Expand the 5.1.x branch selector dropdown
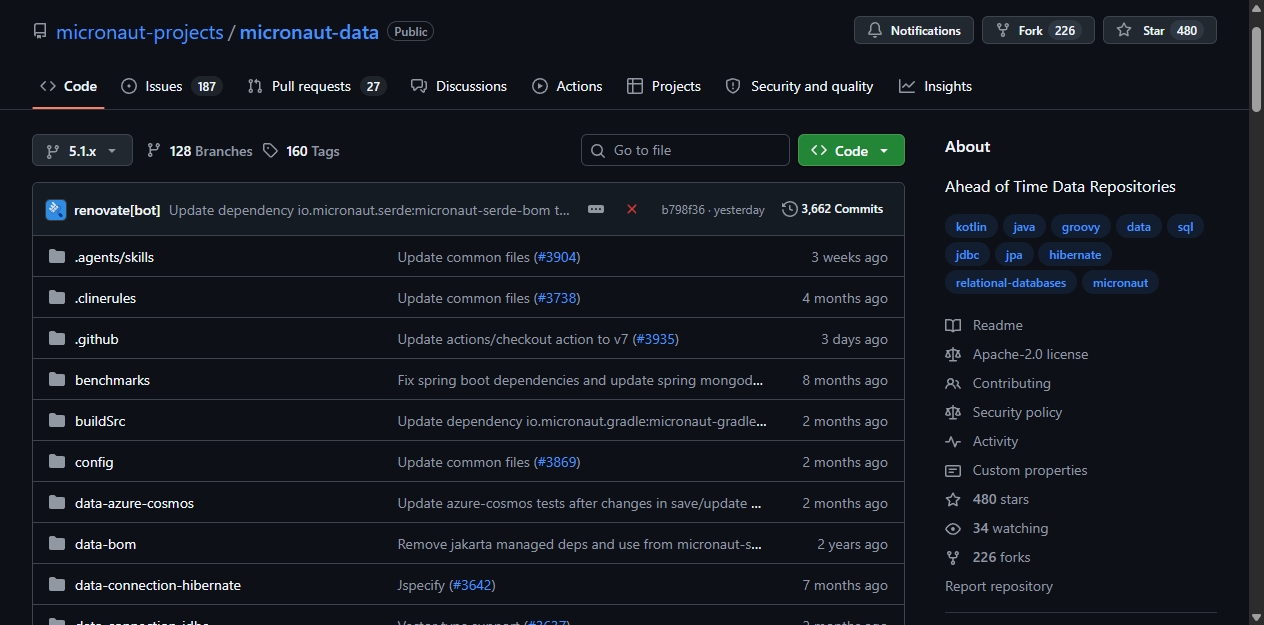Viewport: 1264px width, 625px height. (x=82, y=151)
